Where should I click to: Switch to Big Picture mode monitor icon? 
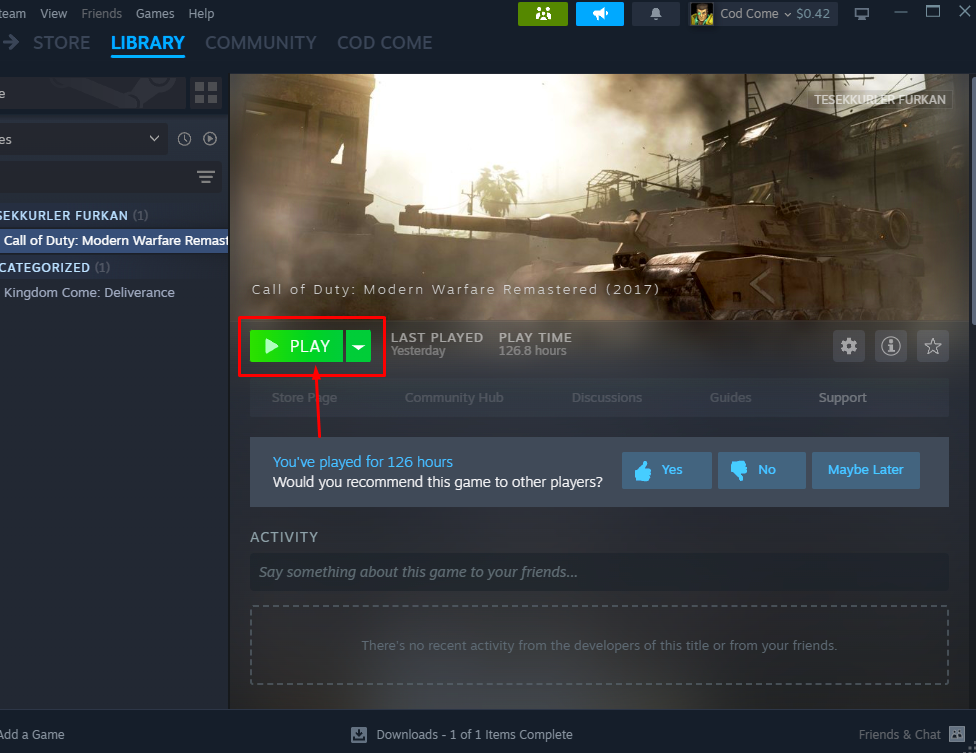(x=861, y=14)
